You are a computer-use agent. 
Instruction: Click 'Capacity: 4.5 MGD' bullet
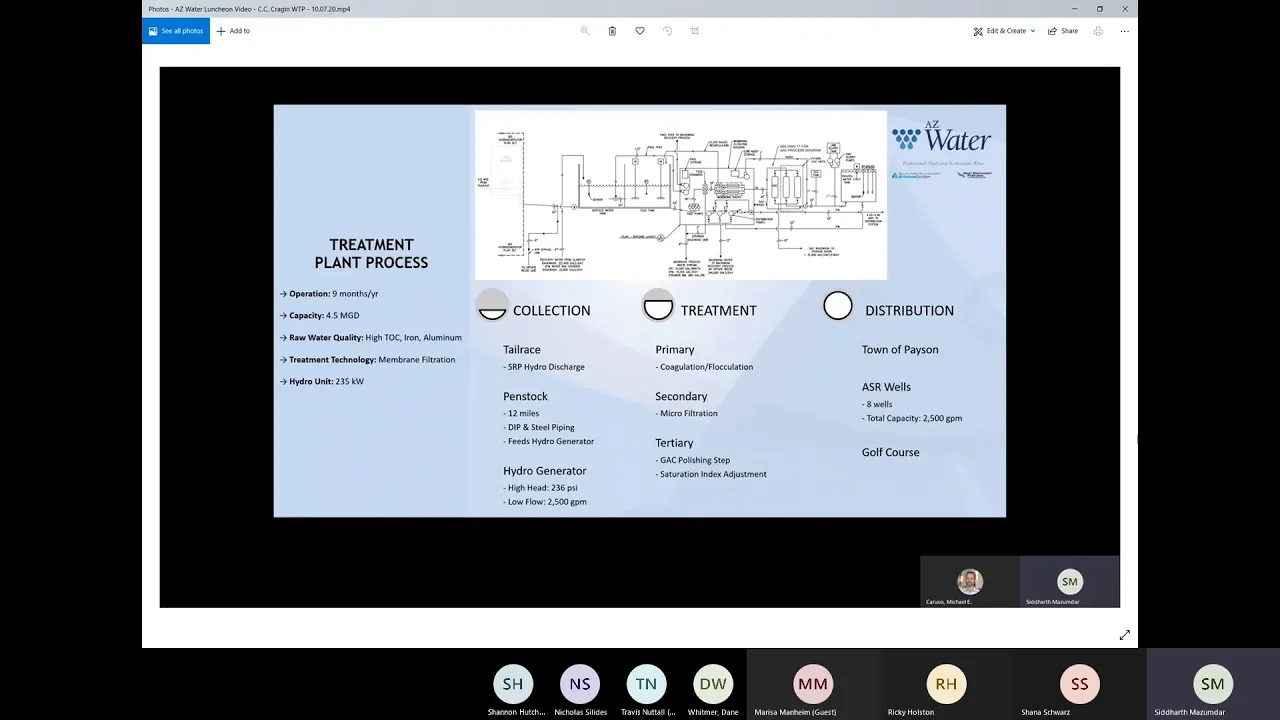point(319,316)
